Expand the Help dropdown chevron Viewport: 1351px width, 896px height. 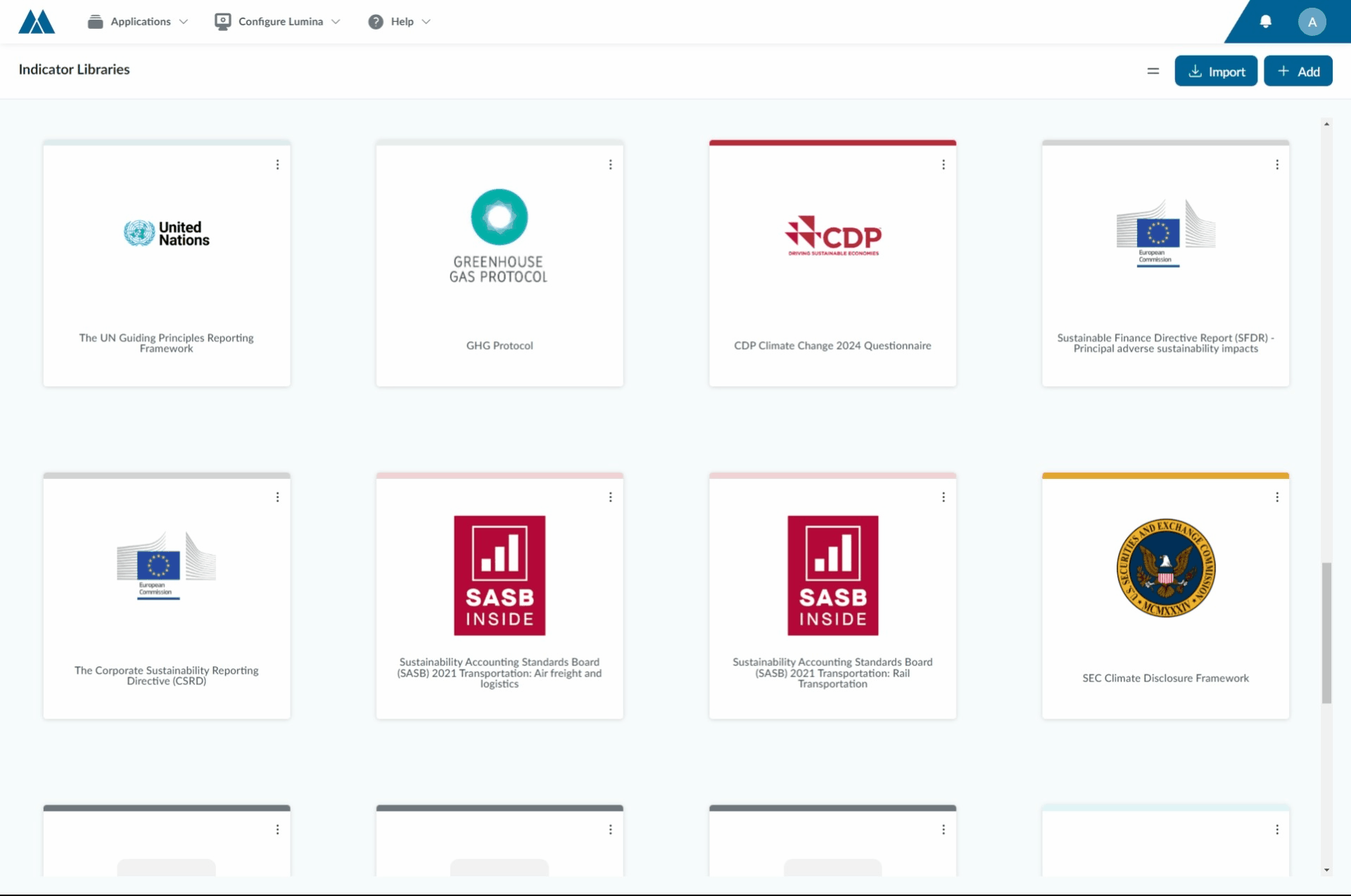426,22
